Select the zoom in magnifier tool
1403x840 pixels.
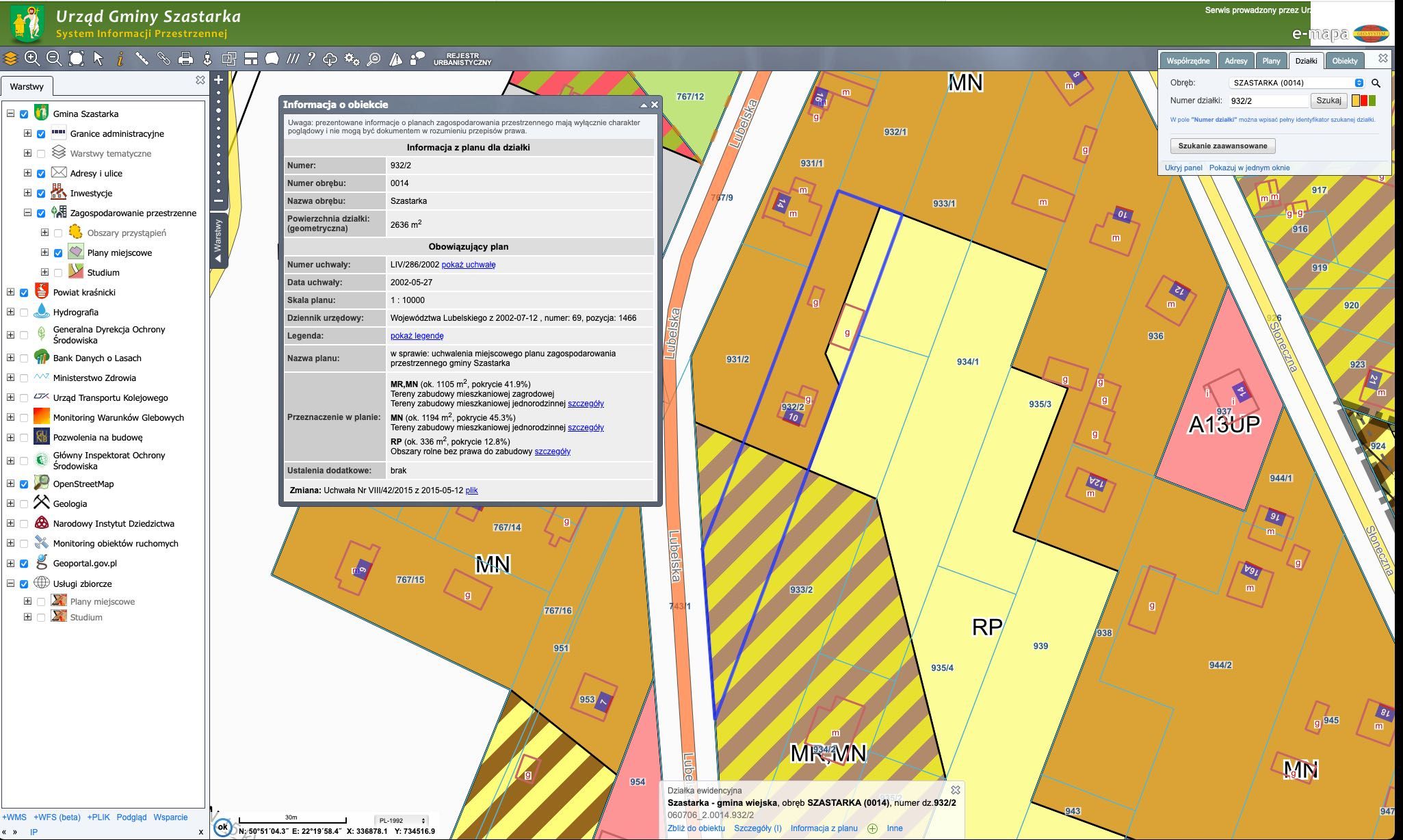click(31, 59)
